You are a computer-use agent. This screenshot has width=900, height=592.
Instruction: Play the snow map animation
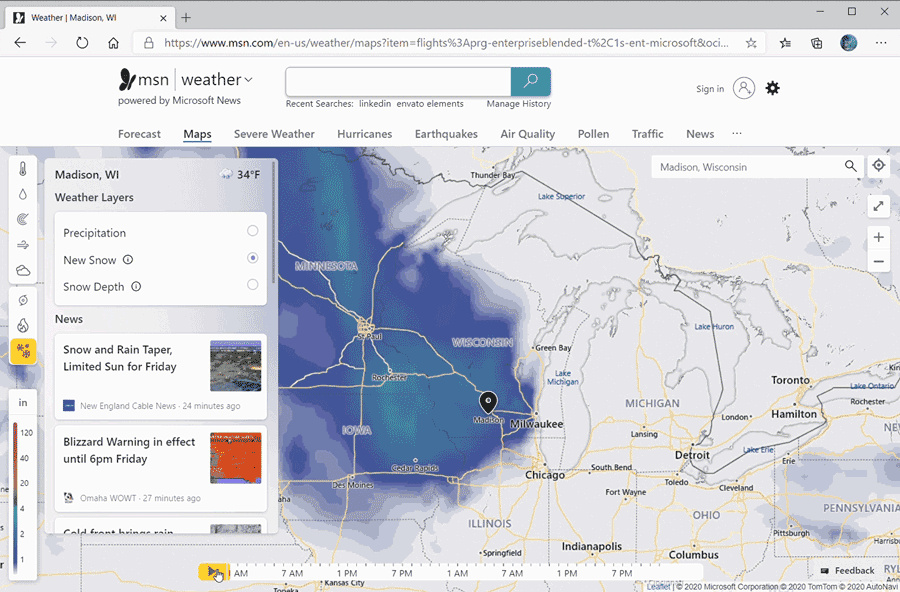(214, 572)
